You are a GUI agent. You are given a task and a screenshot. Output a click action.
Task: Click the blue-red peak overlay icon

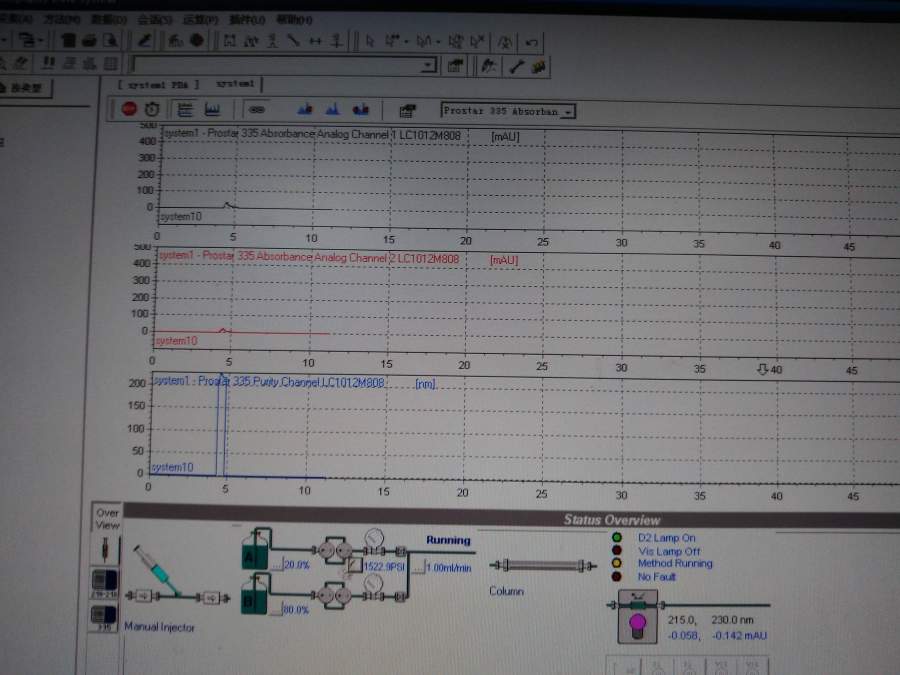pyautogui.click(x=360, y=110)
